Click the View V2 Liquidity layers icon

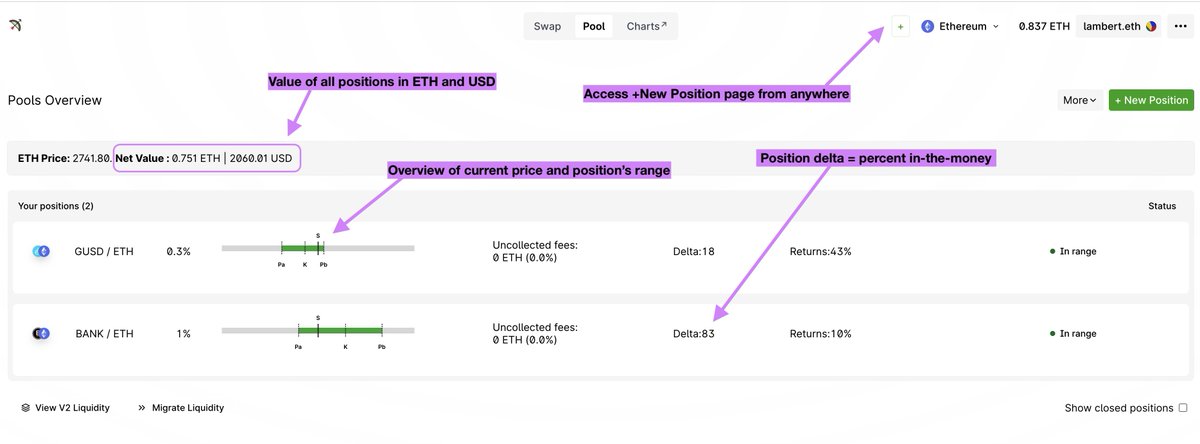point(25,408)
